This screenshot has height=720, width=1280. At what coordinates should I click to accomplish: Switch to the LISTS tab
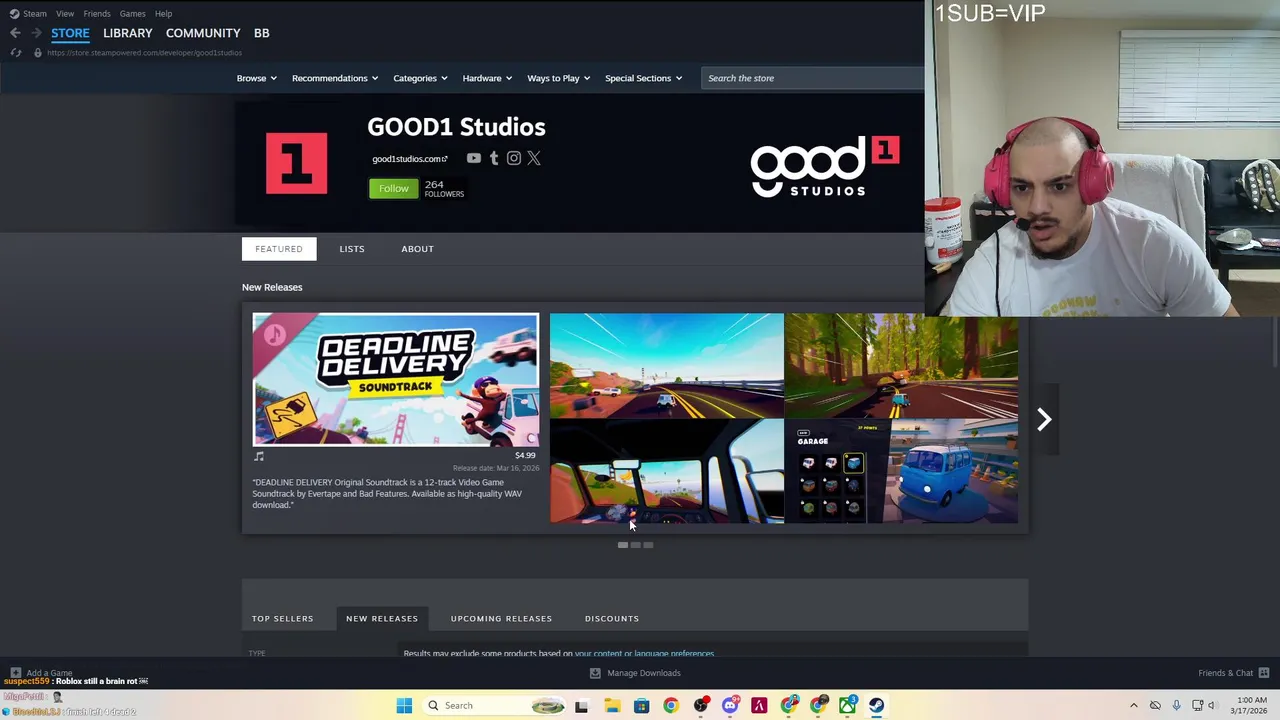(x=352, y=249)
